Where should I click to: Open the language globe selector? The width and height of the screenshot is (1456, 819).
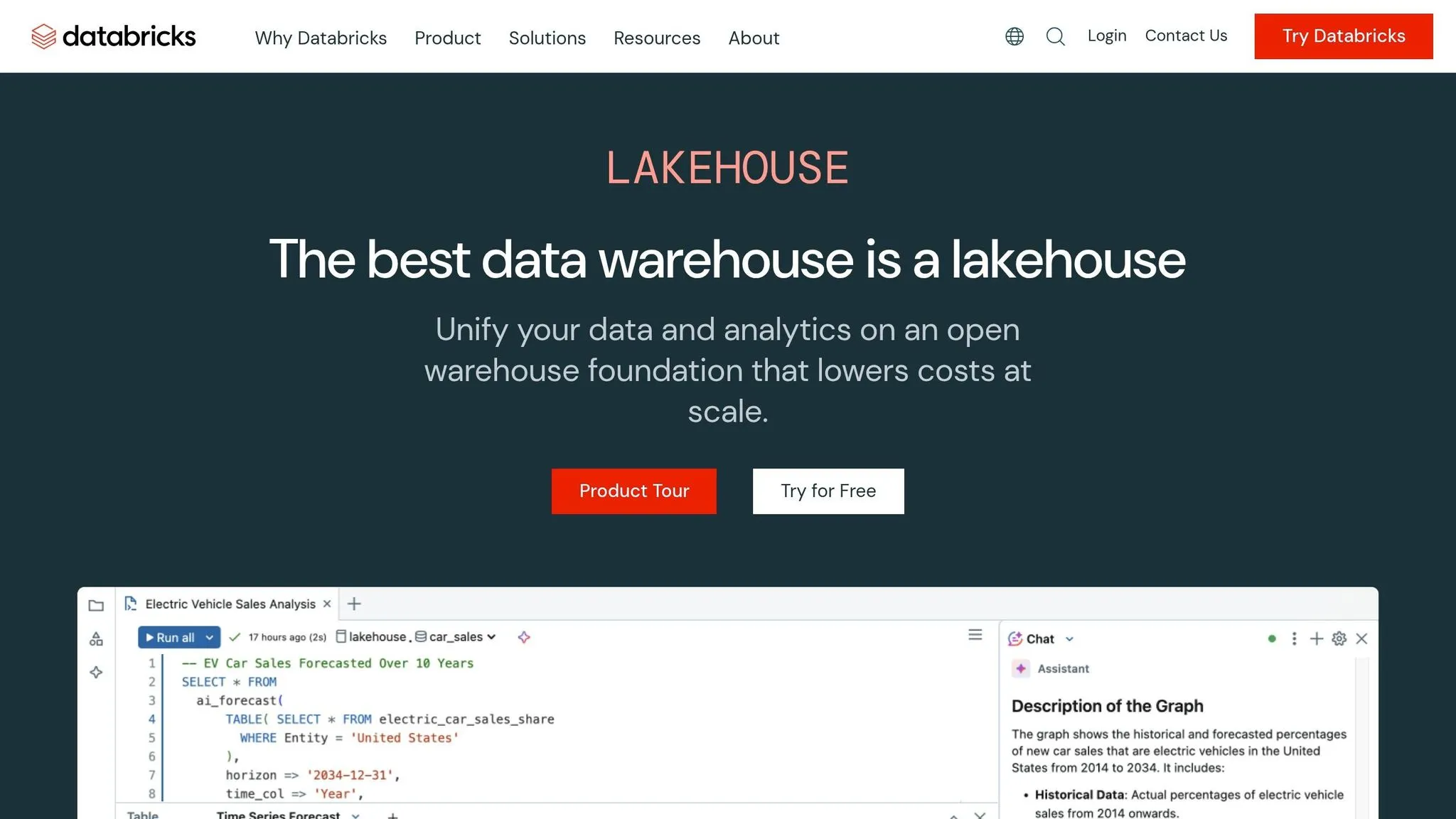click(x=1015, y=36)
